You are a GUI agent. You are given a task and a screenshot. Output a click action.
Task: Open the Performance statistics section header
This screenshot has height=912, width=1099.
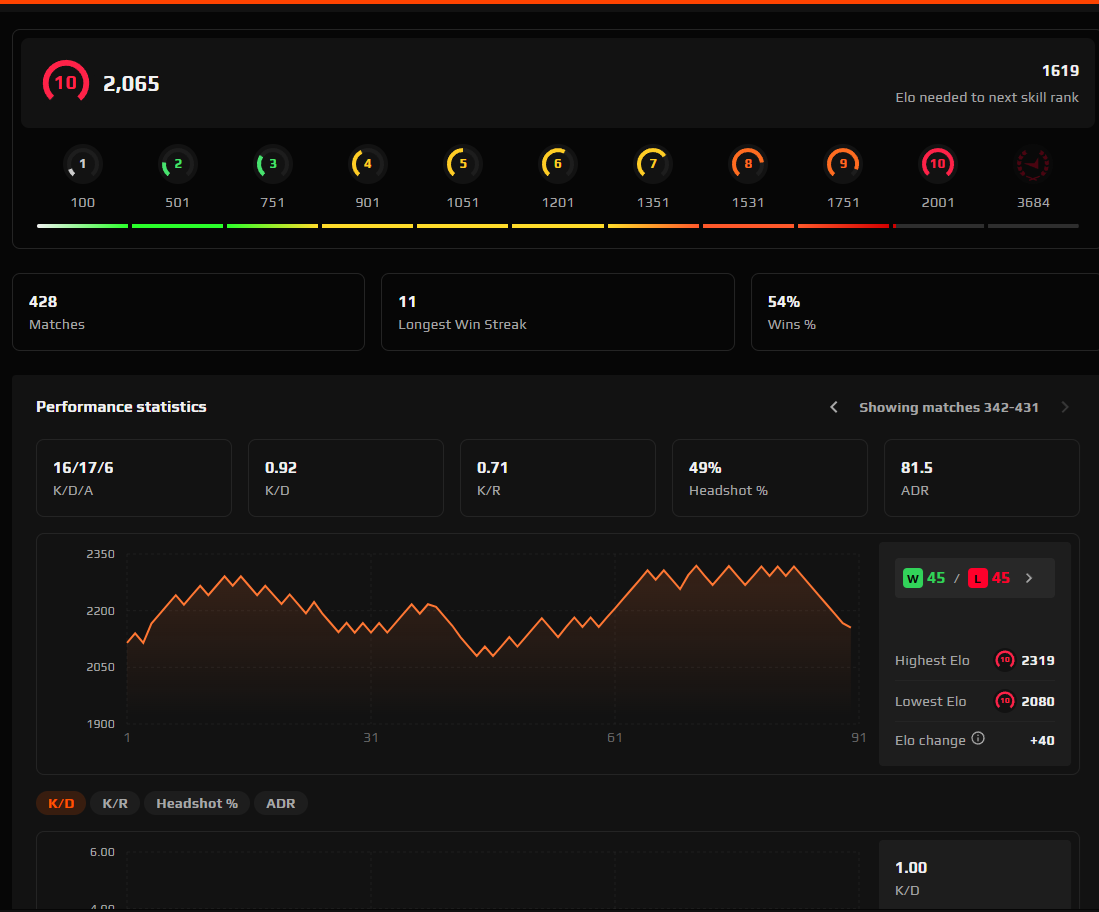(x=121, y=407)
